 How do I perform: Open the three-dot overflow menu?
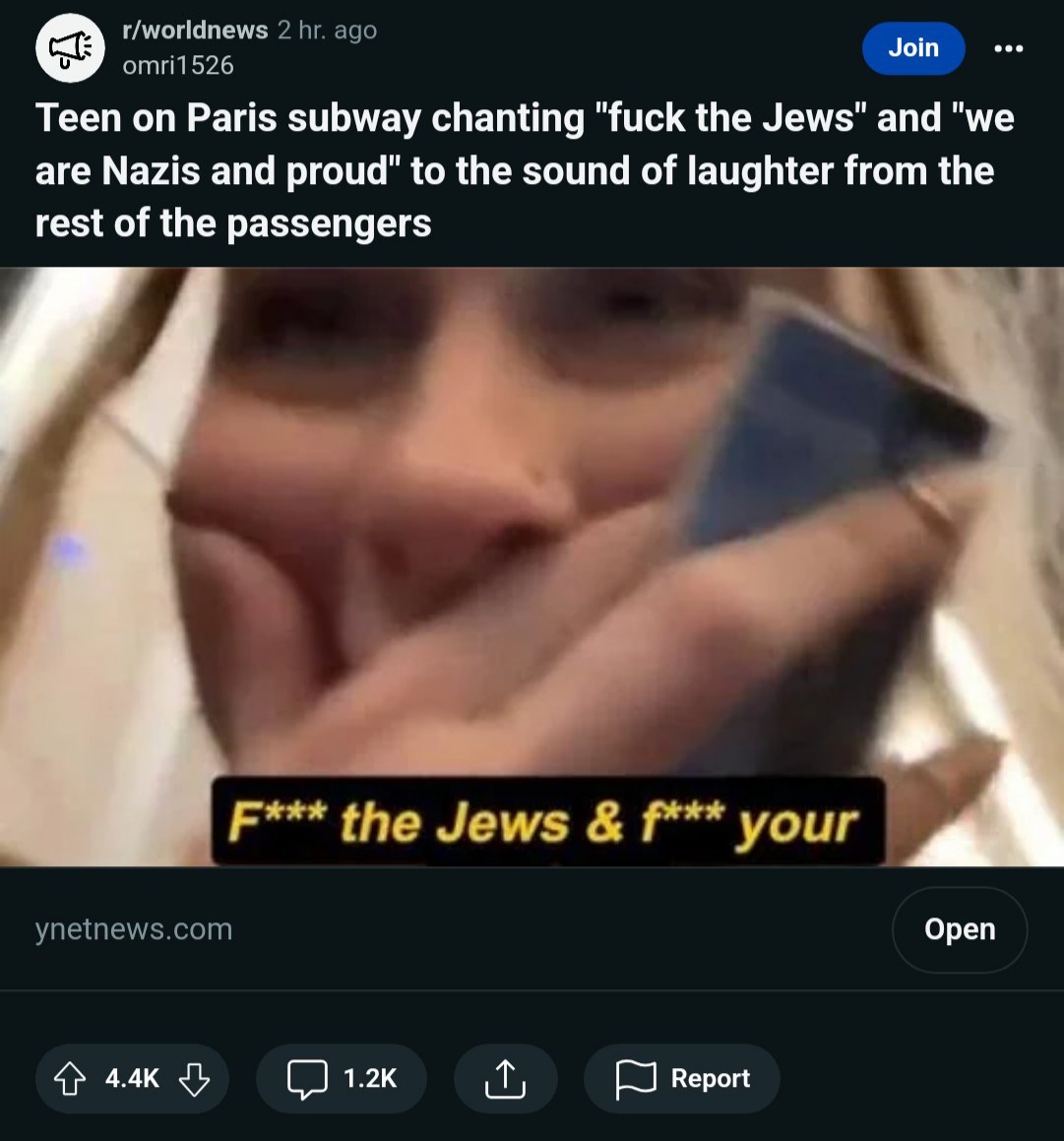pyautogui.click(x=1008, y=48)
